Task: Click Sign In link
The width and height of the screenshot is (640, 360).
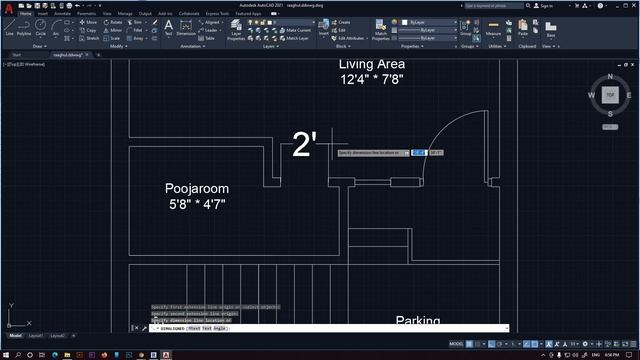Action: click(x=543, y=6)
